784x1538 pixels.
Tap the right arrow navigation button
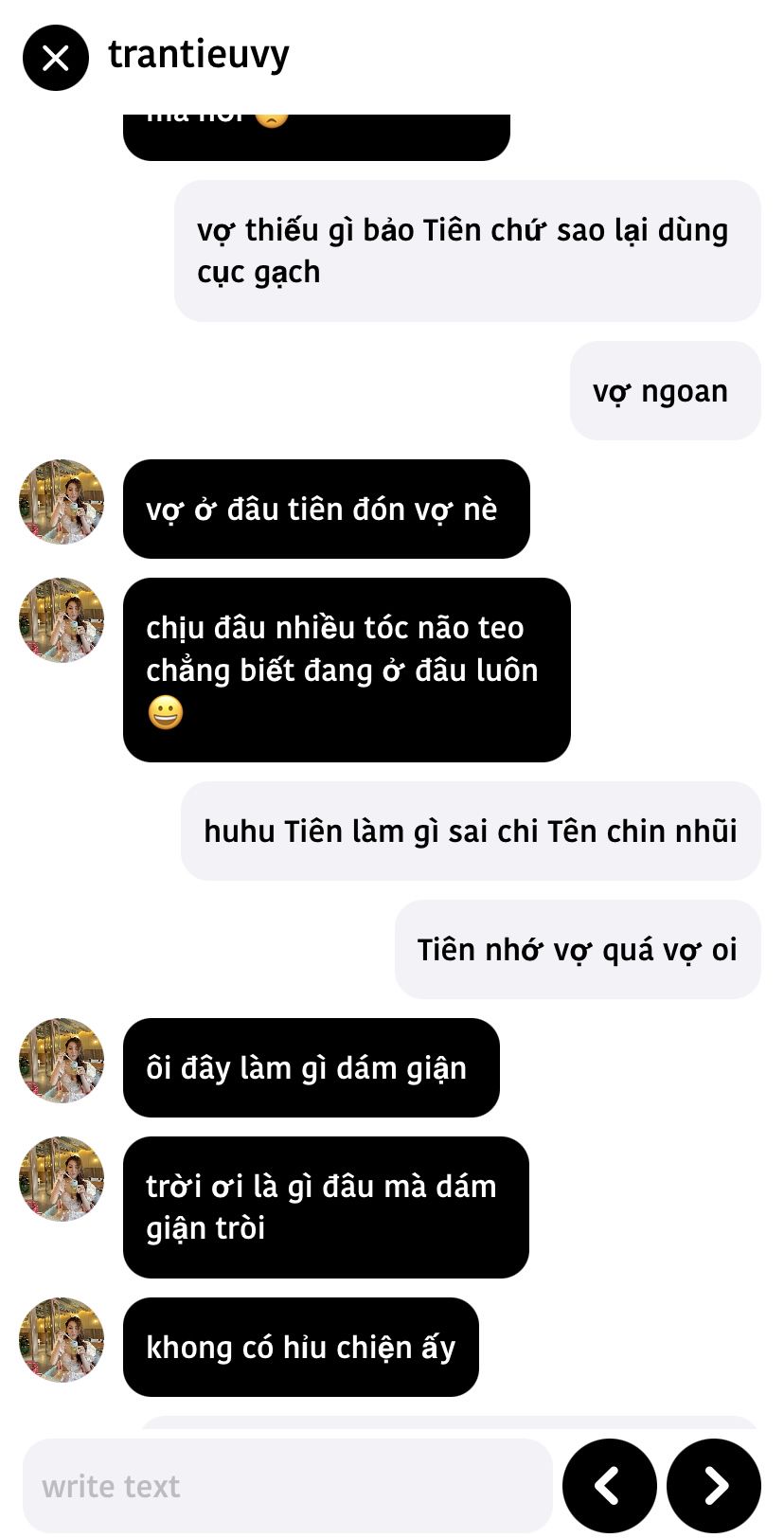click(x=714, y=1485)
